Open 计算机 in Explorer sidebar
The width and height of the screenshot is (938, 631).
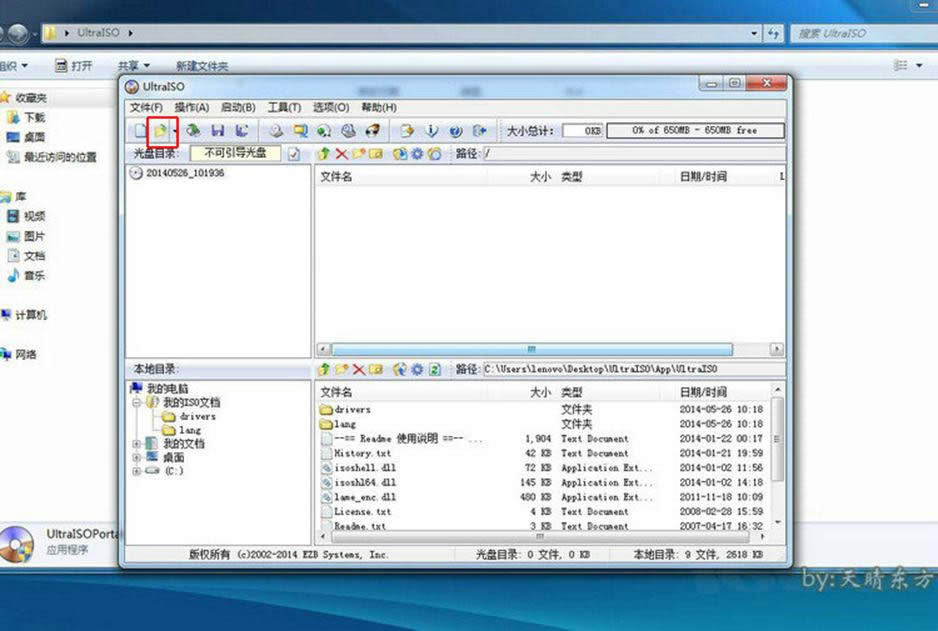pos(30,315)
